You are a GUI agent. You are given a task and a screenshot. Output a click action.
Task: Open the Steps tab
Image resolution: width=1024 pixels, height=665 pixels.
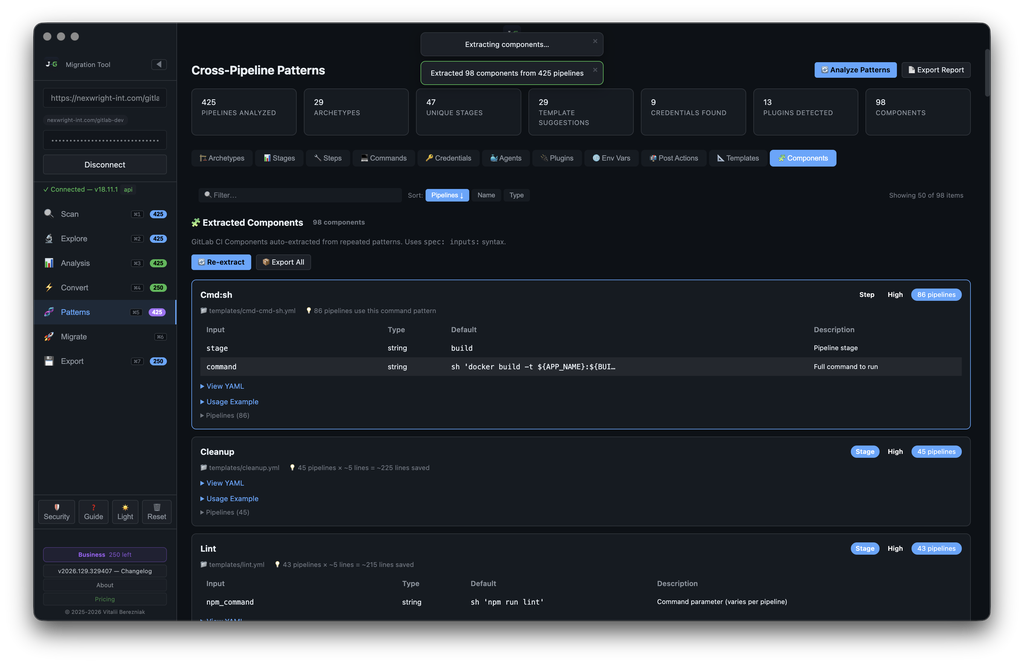(328, 158)
